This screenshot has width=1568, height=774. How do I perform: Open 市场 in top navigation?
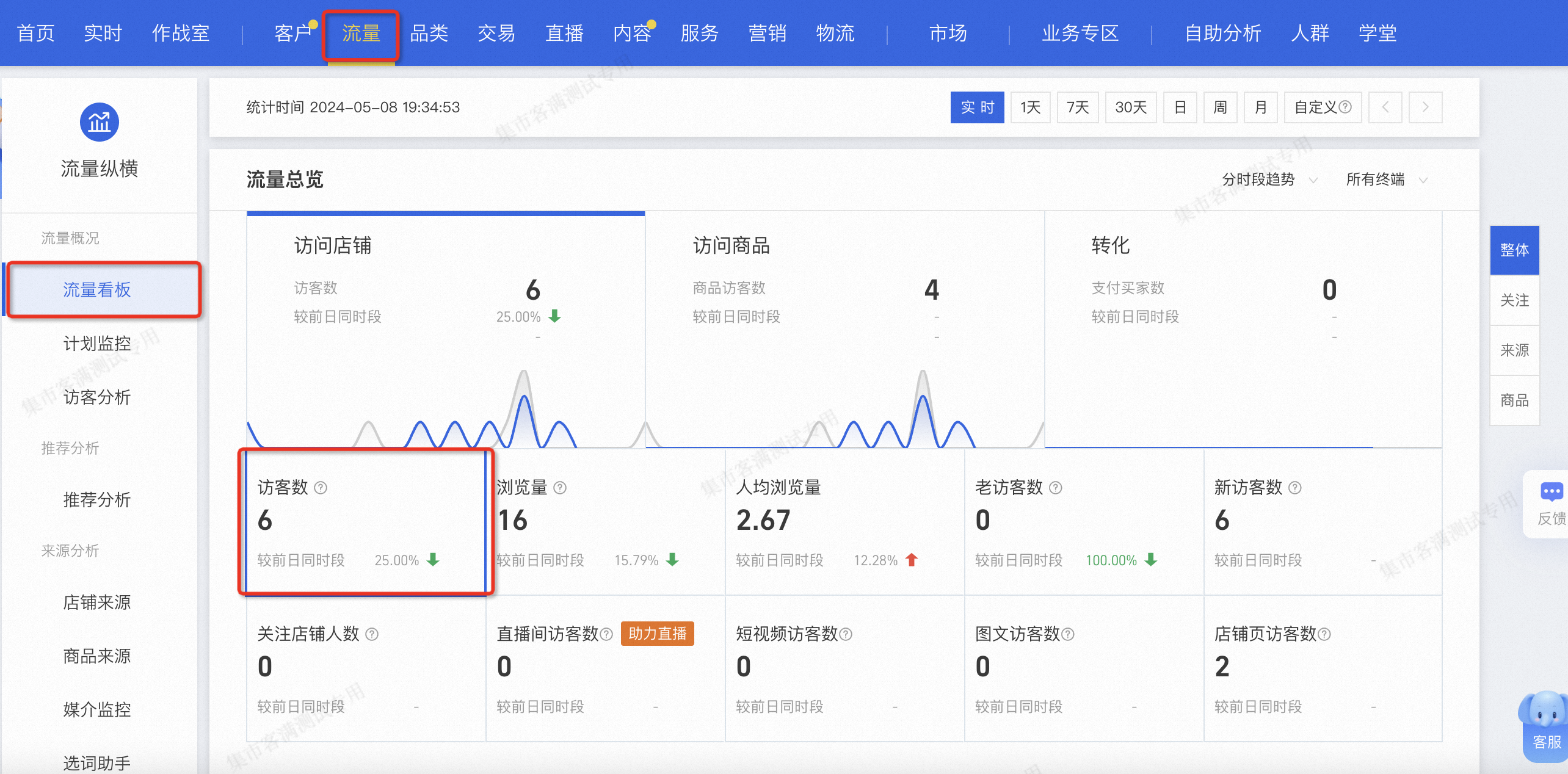(948, 33)
